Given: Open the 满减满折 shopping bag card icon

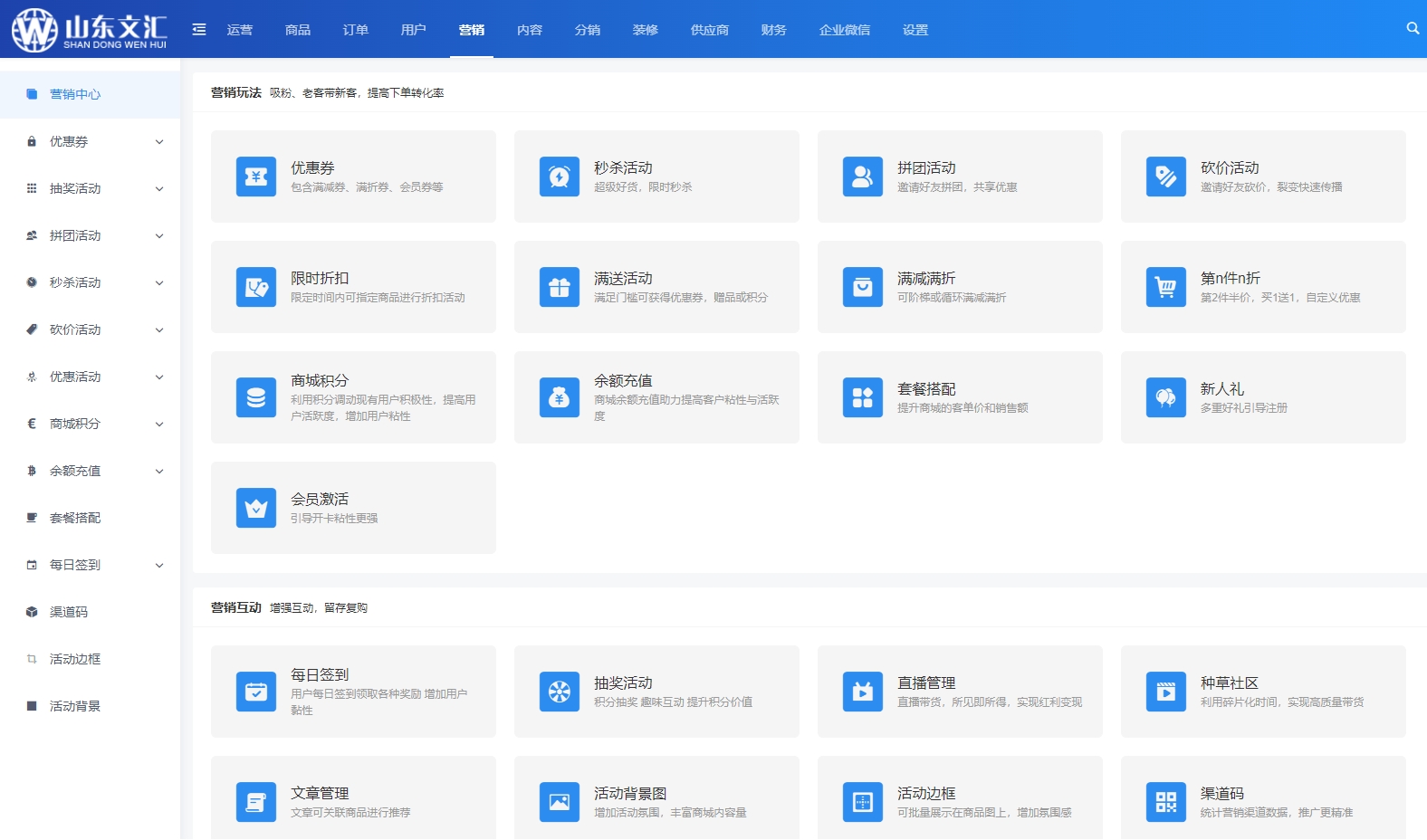Looking at the screenshot, I should (x=863, y=287).
